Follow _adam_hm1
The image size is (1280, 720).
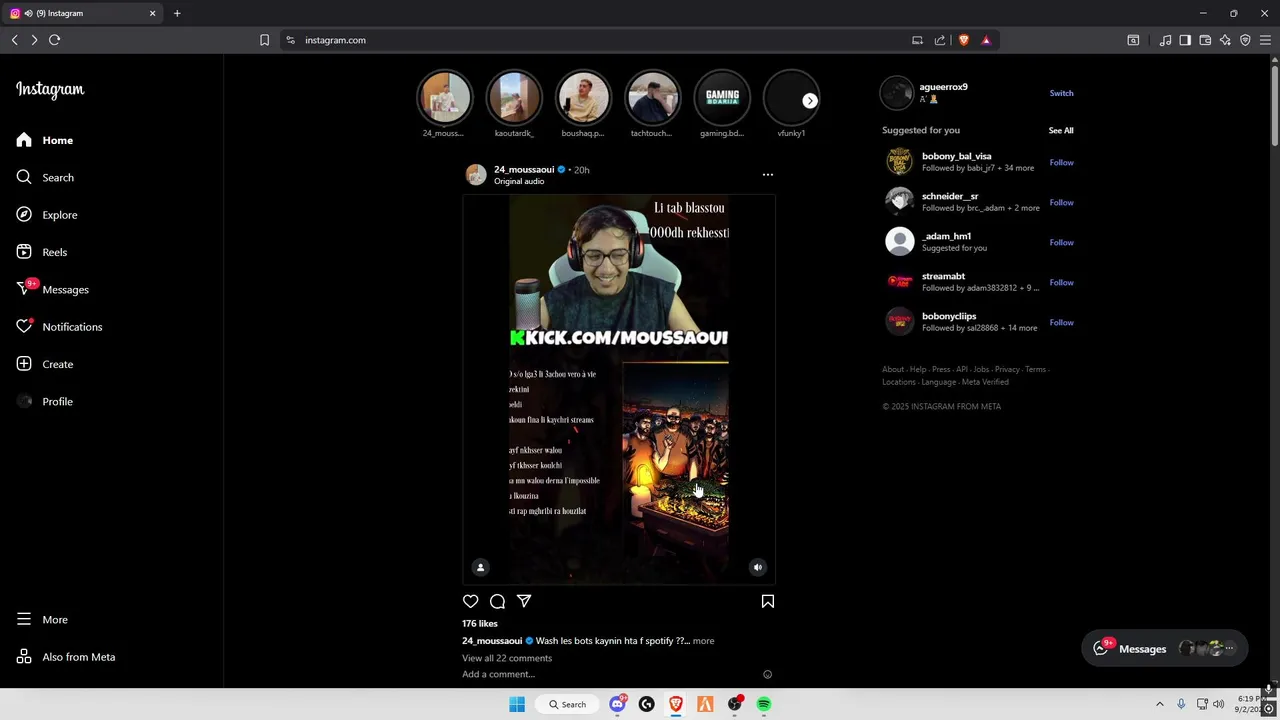1061,242
